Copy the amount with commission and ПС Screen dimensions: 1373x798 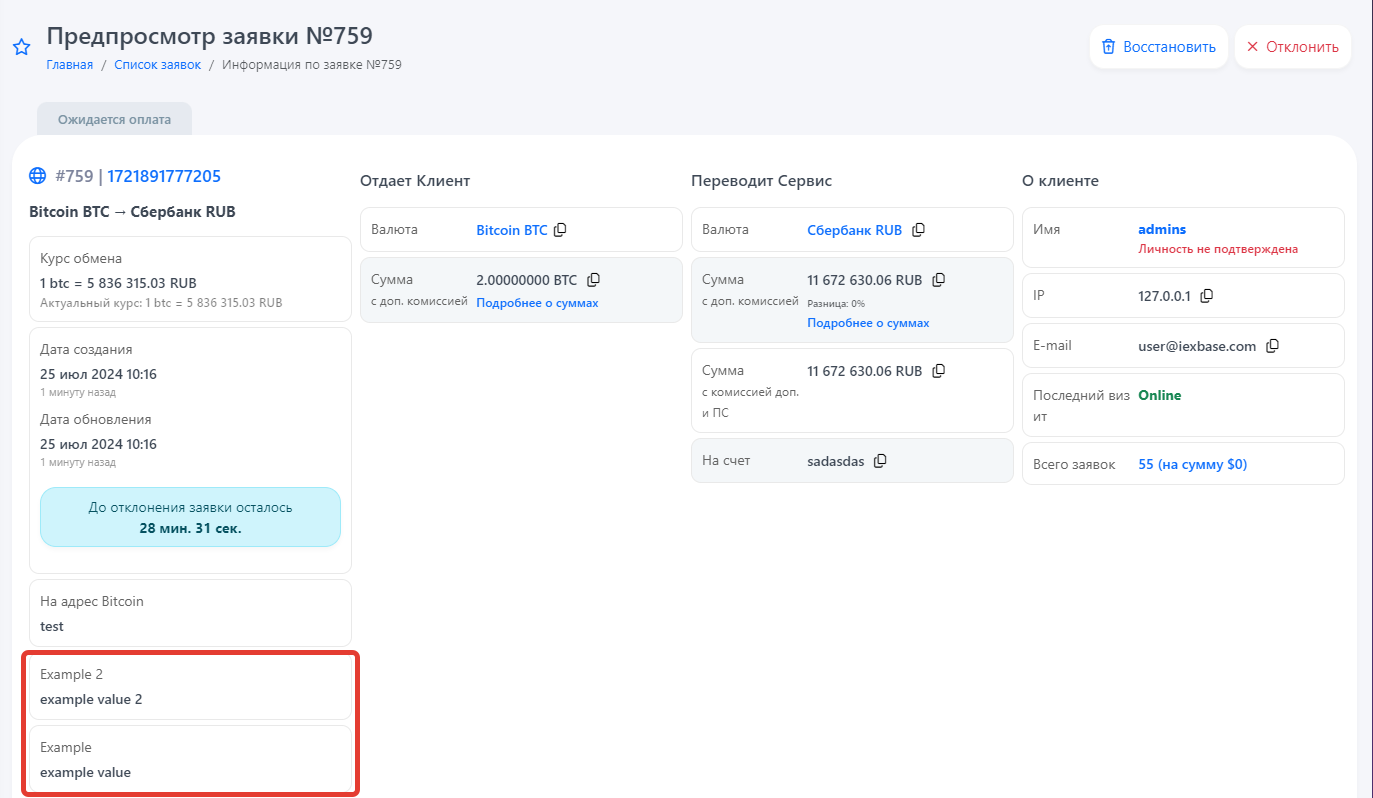(x=938, y=371)
